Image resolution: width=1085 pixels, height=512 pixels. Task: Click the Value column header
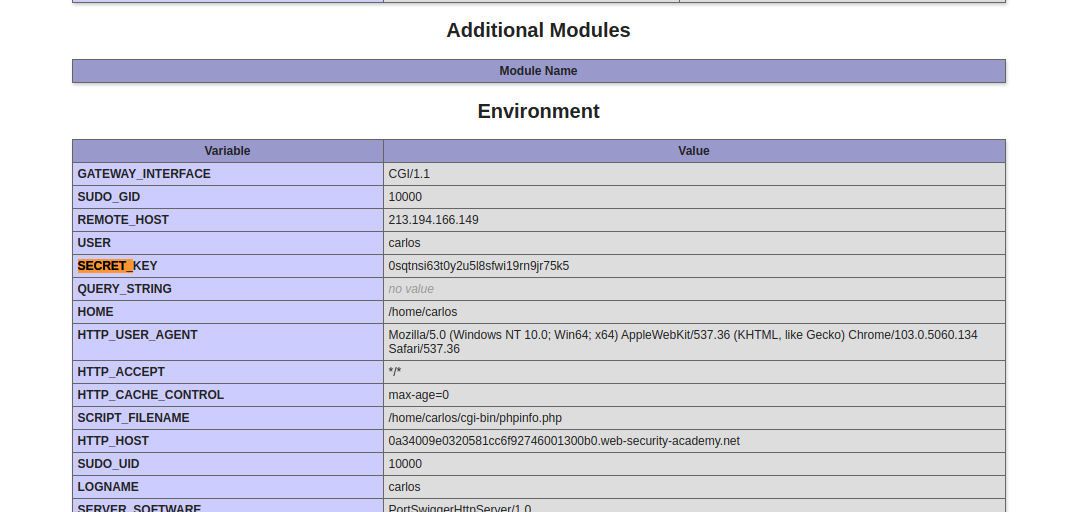coord(693,151)
